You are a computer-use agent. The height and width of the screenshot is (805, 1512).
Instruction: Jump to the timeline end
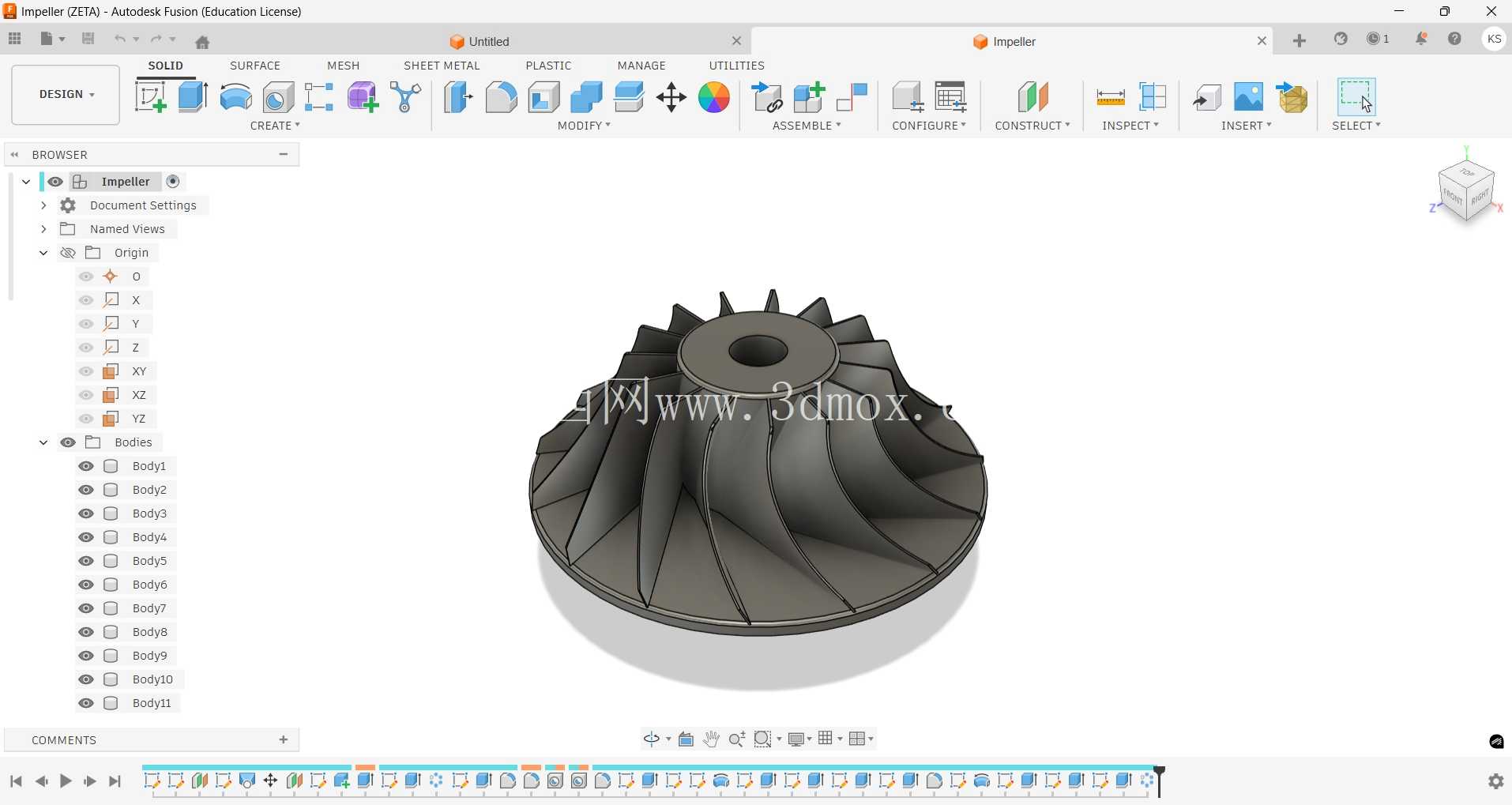click(115, 781)
